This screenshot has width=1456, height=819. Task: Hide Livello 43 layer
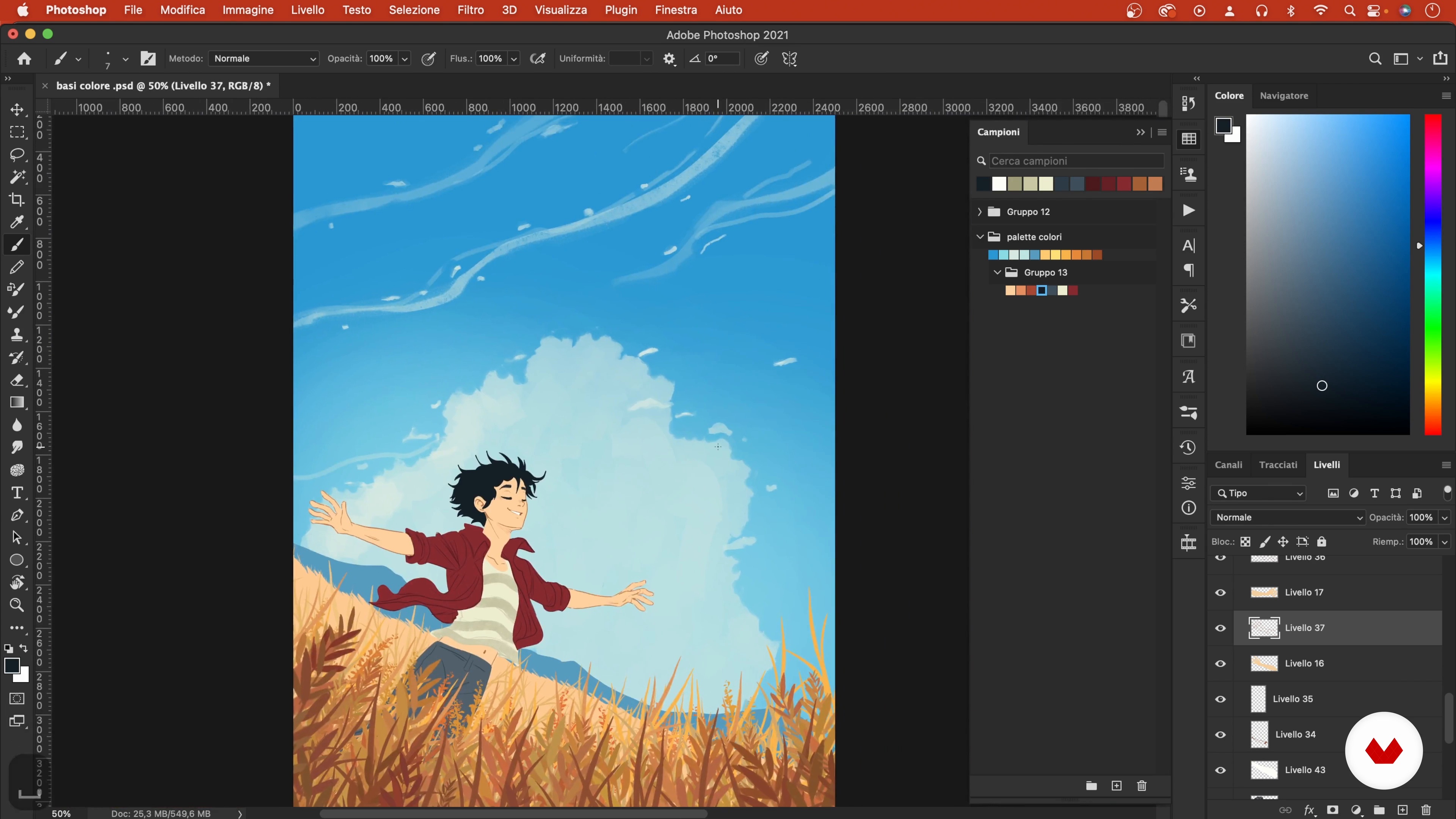1221,770
